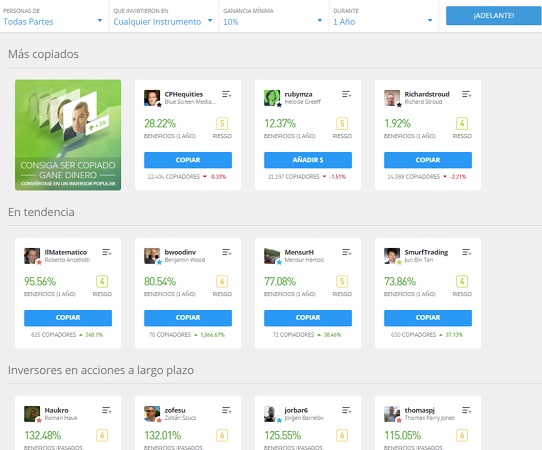Open bwoodinv username link
This screenshot has height=450, width=542.
pos(180,252)
